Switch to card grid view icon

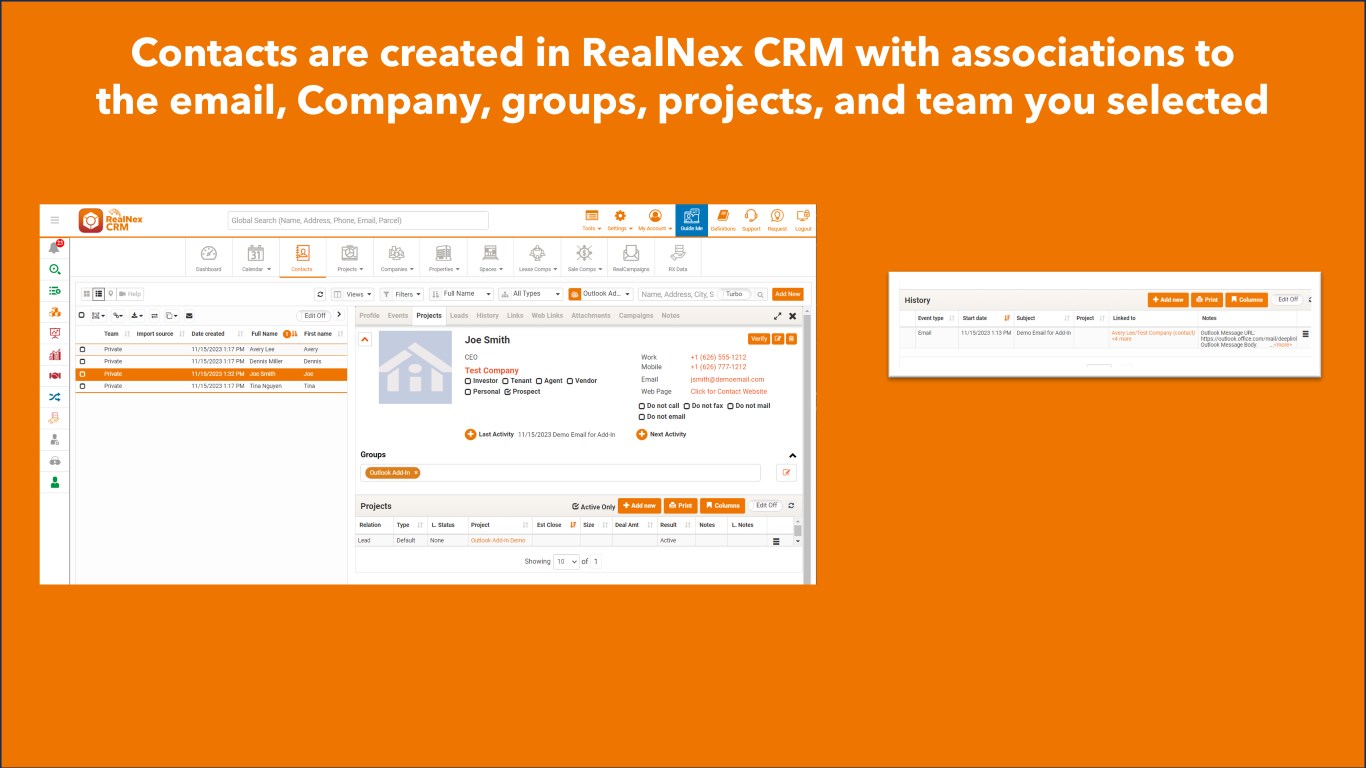coord(87,294)
